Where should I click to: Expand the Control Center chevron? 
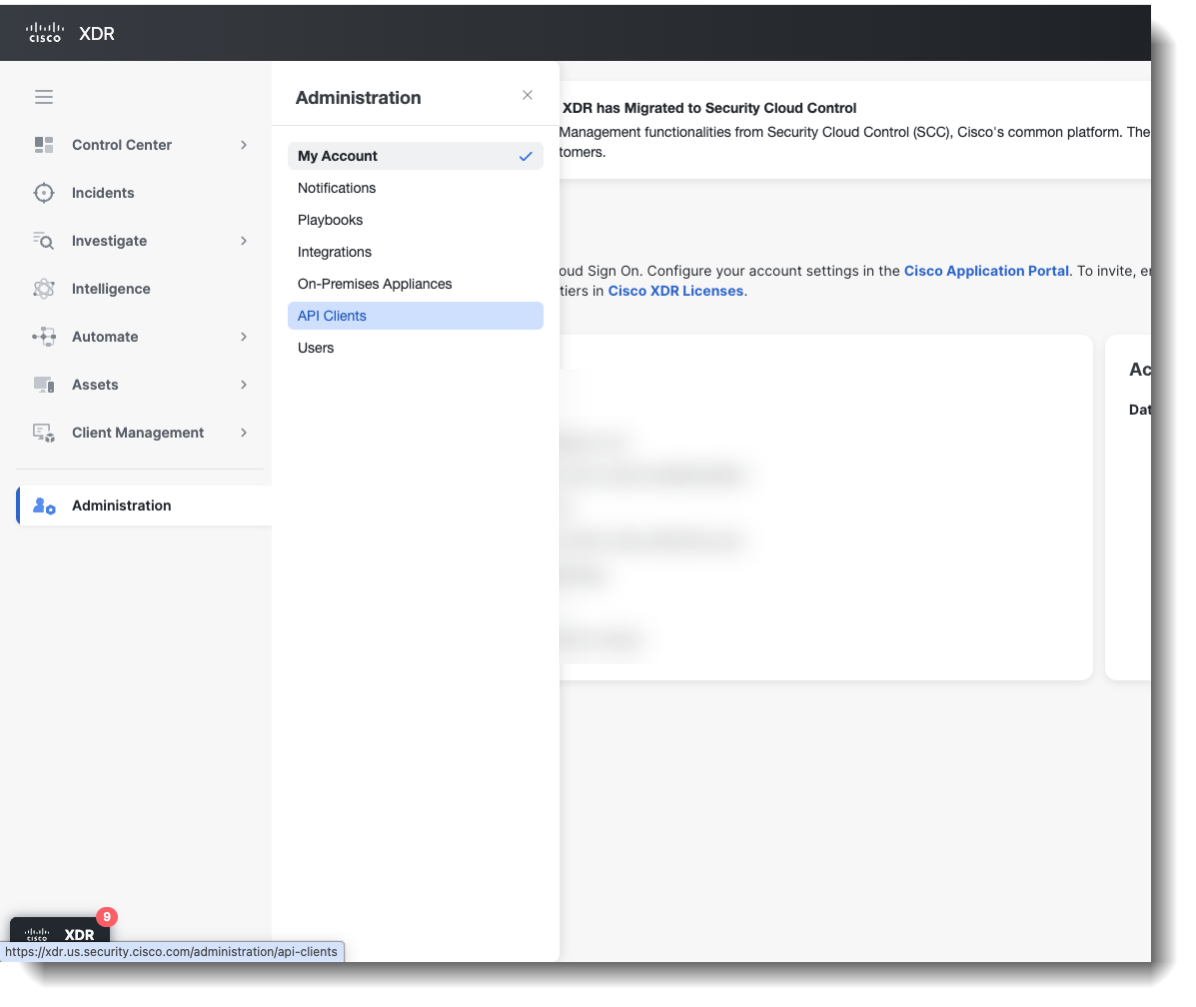[x=244, y=145]
